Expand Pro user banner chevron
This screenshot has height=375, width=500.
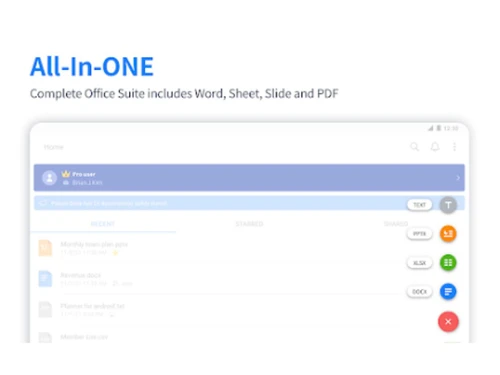pos(458,178)
